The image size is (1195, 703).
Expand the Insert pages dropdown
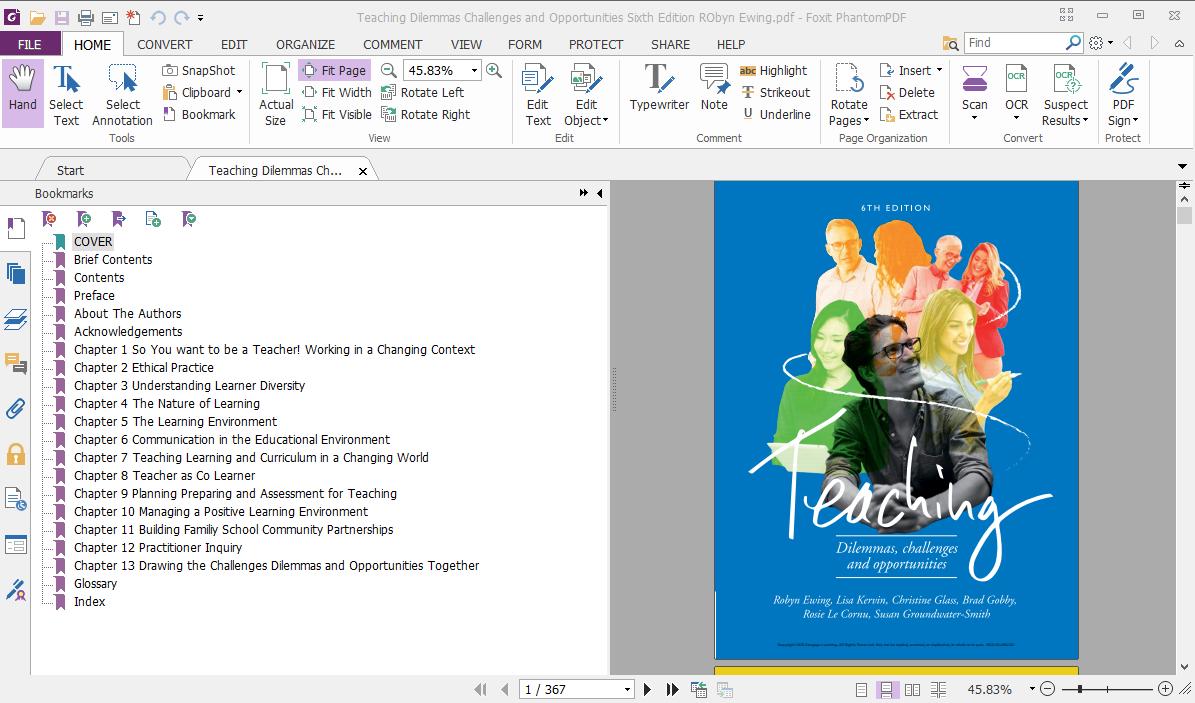point(939,70)
